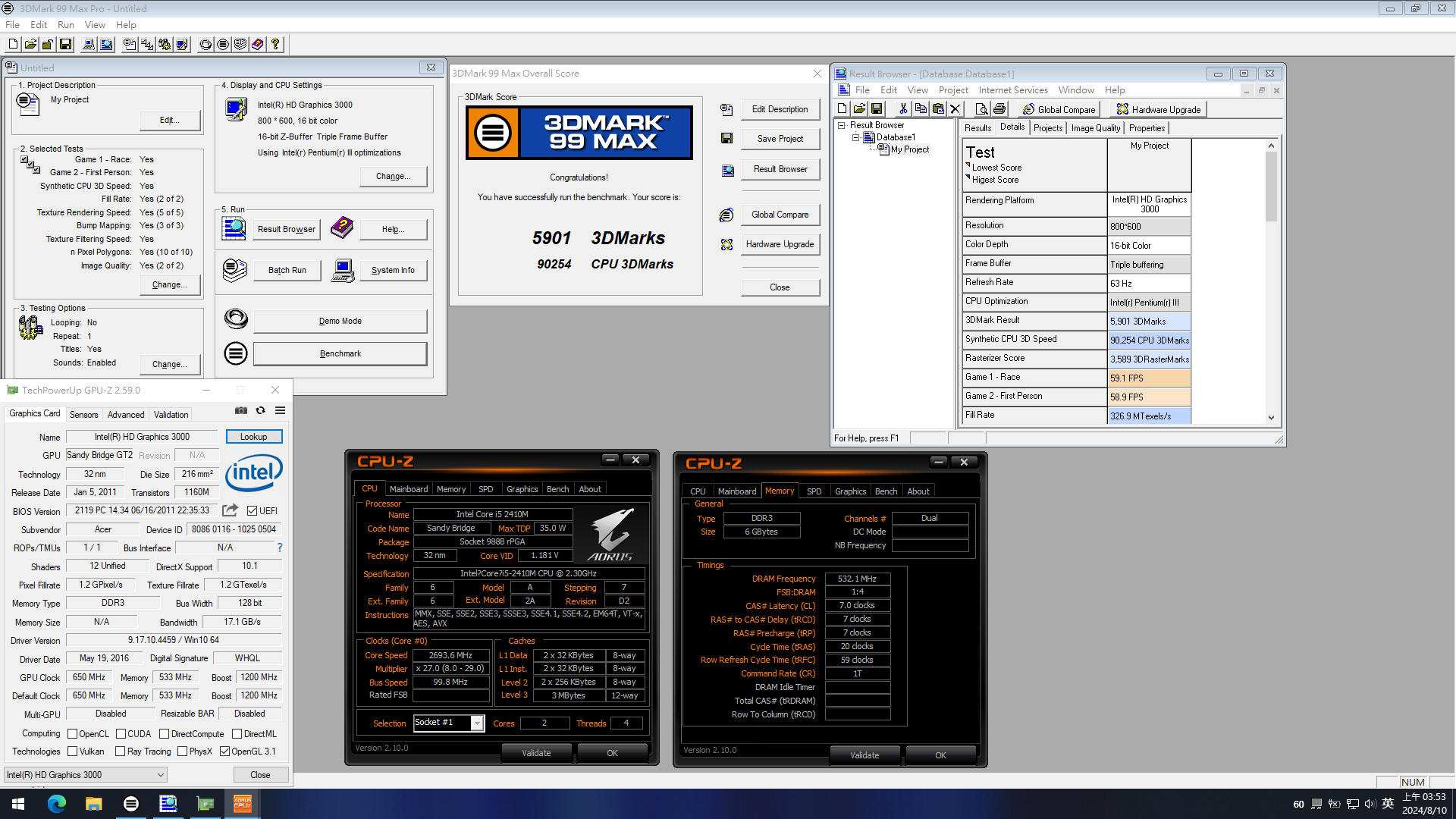1456x819 pixels.
Task: Click Print Preview icon in Result Browser toolbar
Action: tap(981, 109)
